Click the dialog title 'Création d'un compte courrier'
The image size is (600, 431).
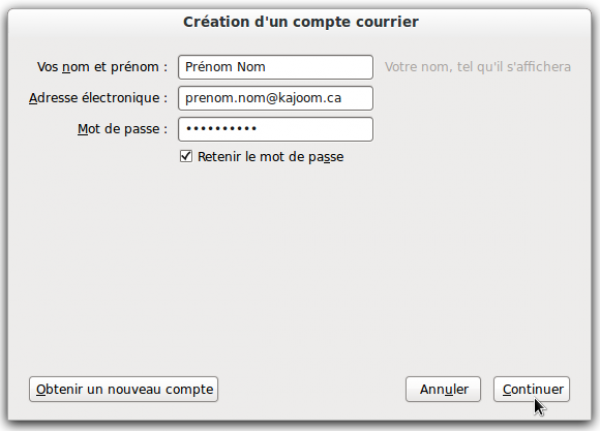[301, 22]
